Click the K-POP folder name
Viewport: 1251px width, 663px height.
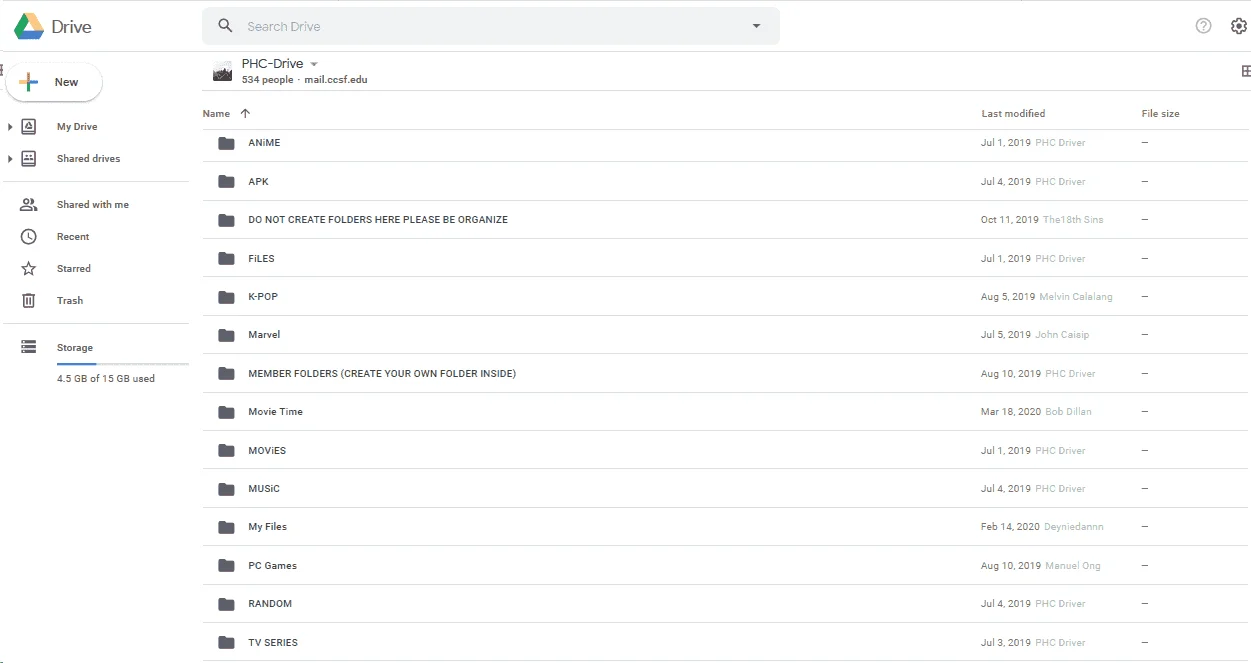[x=263, y=297]
